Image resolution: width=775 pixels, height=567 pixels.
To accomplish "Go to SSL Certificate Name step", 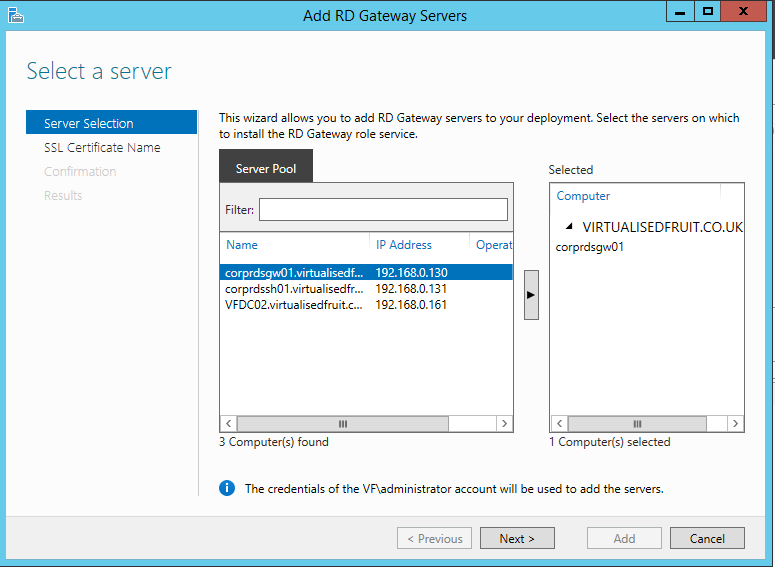I will [102, 147].
